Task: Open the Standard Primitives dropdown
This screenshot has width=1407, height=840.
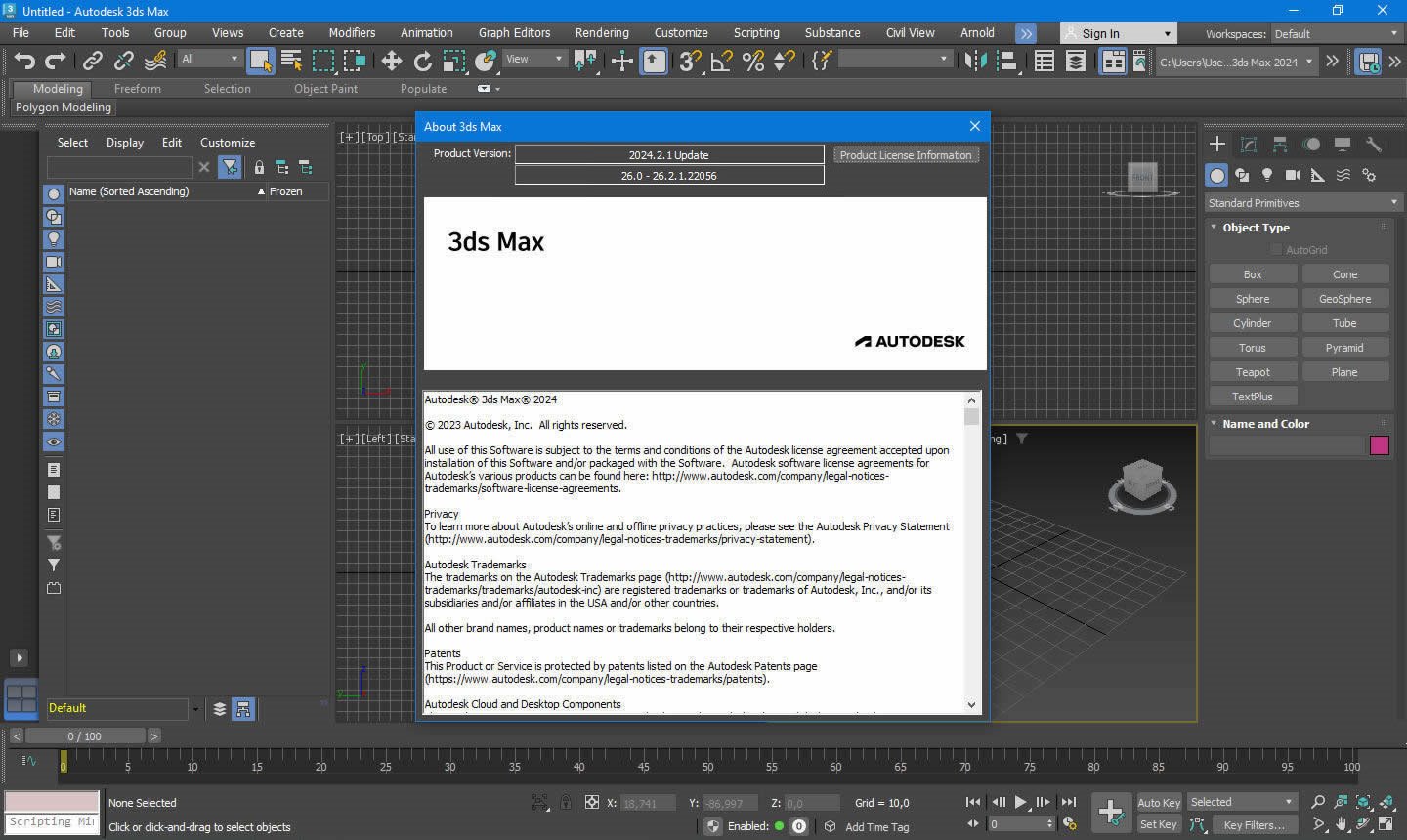Action: pyautogui.click(x=1301, y=203)
